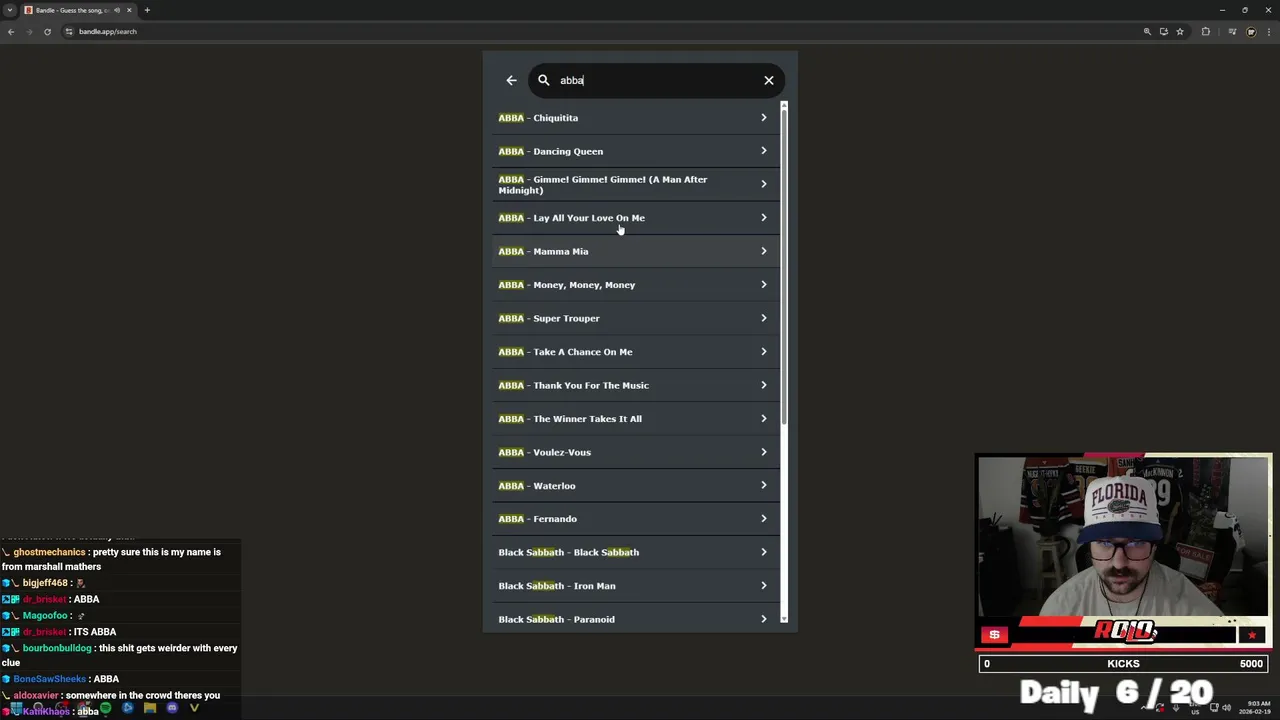Image resolution: width=1280 pixels, height=720 pixels.
Task: Click the magnifier icon in search field
Action: [x=544, y=80]
